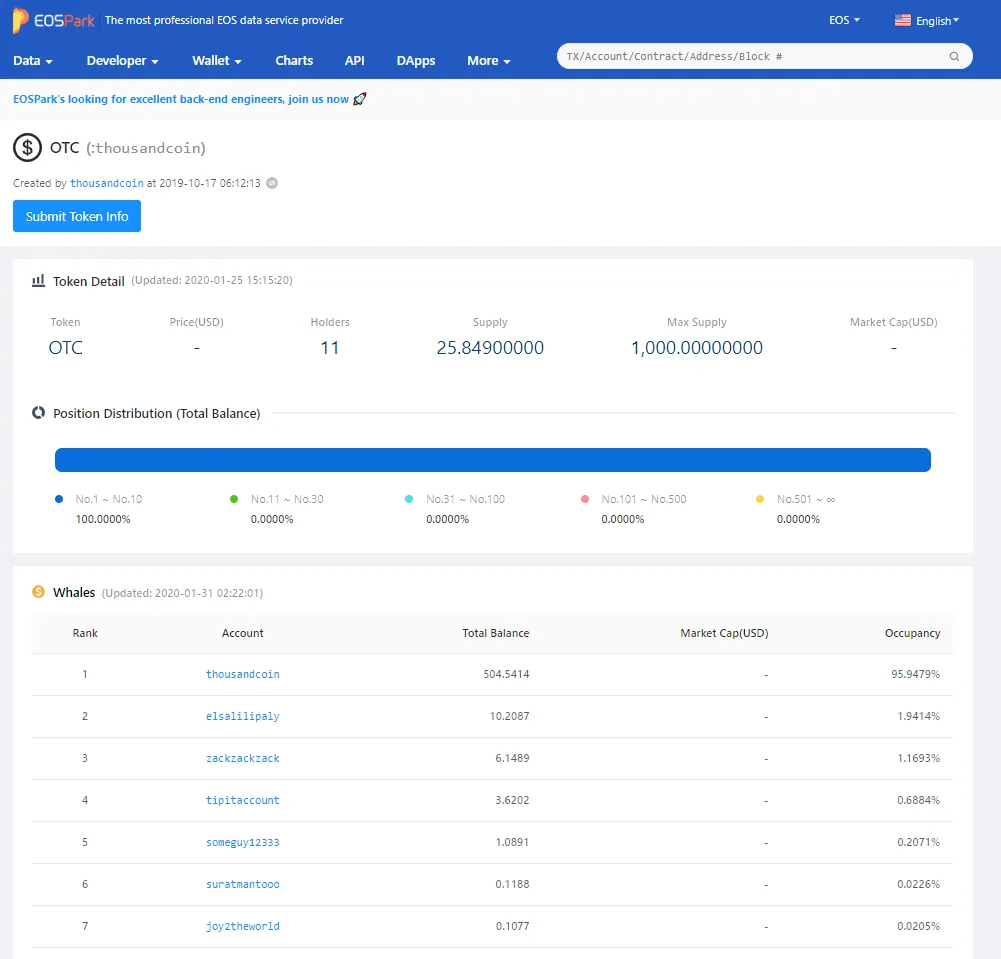Click the Max Supply value 1,000.00000000

coord(697,347)
